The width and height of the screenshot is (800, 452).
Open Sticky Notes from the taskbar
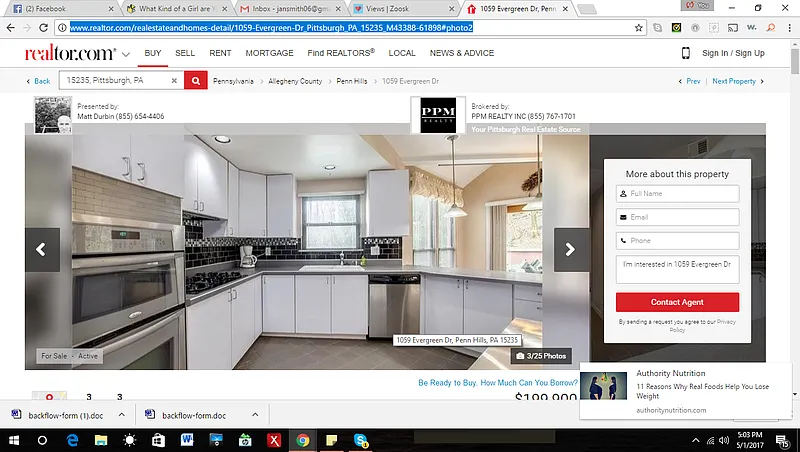pyautogui.click(x=332, y=440)
